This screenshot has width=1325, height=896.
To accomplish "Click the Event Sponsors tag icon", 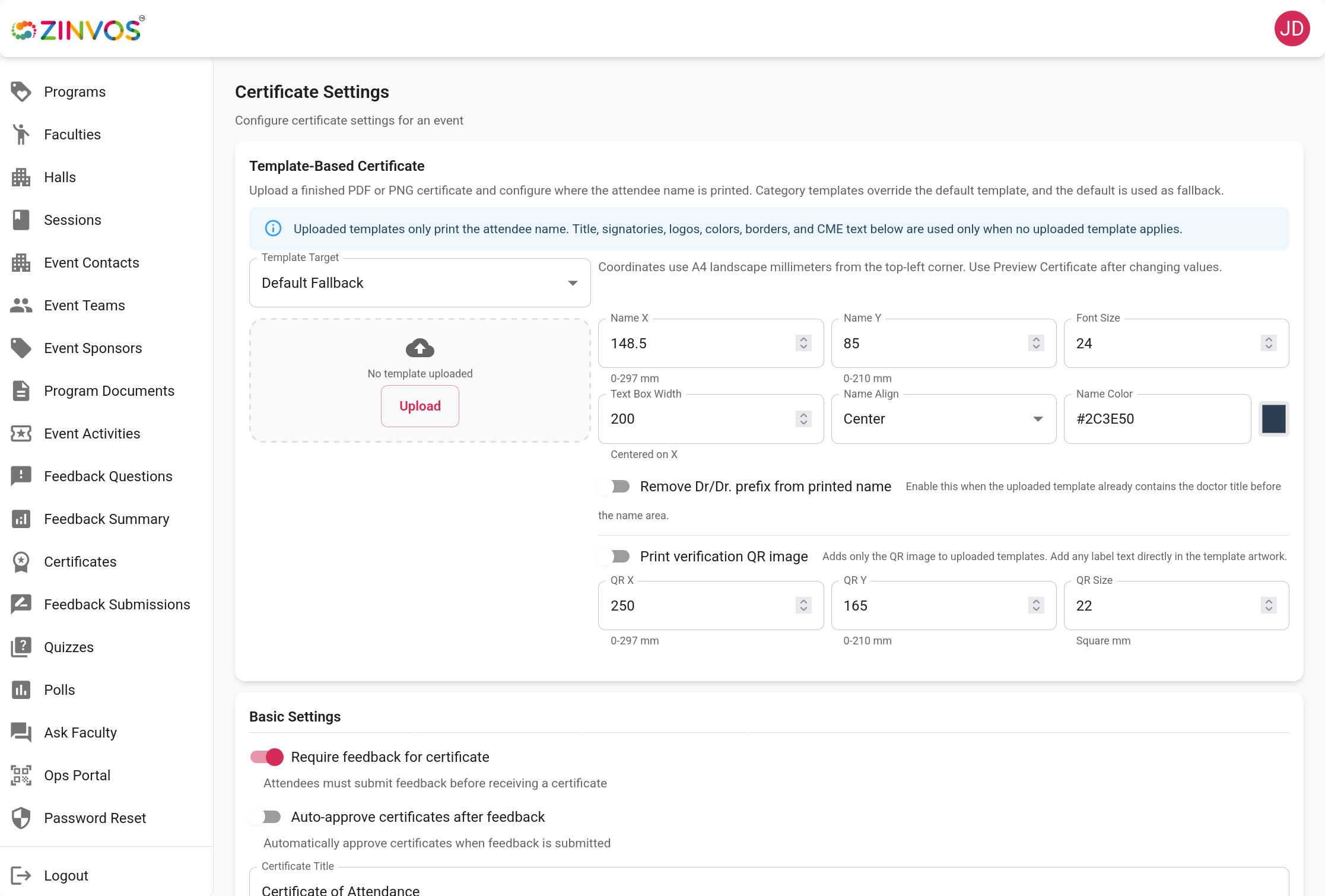I will [21, 348].
